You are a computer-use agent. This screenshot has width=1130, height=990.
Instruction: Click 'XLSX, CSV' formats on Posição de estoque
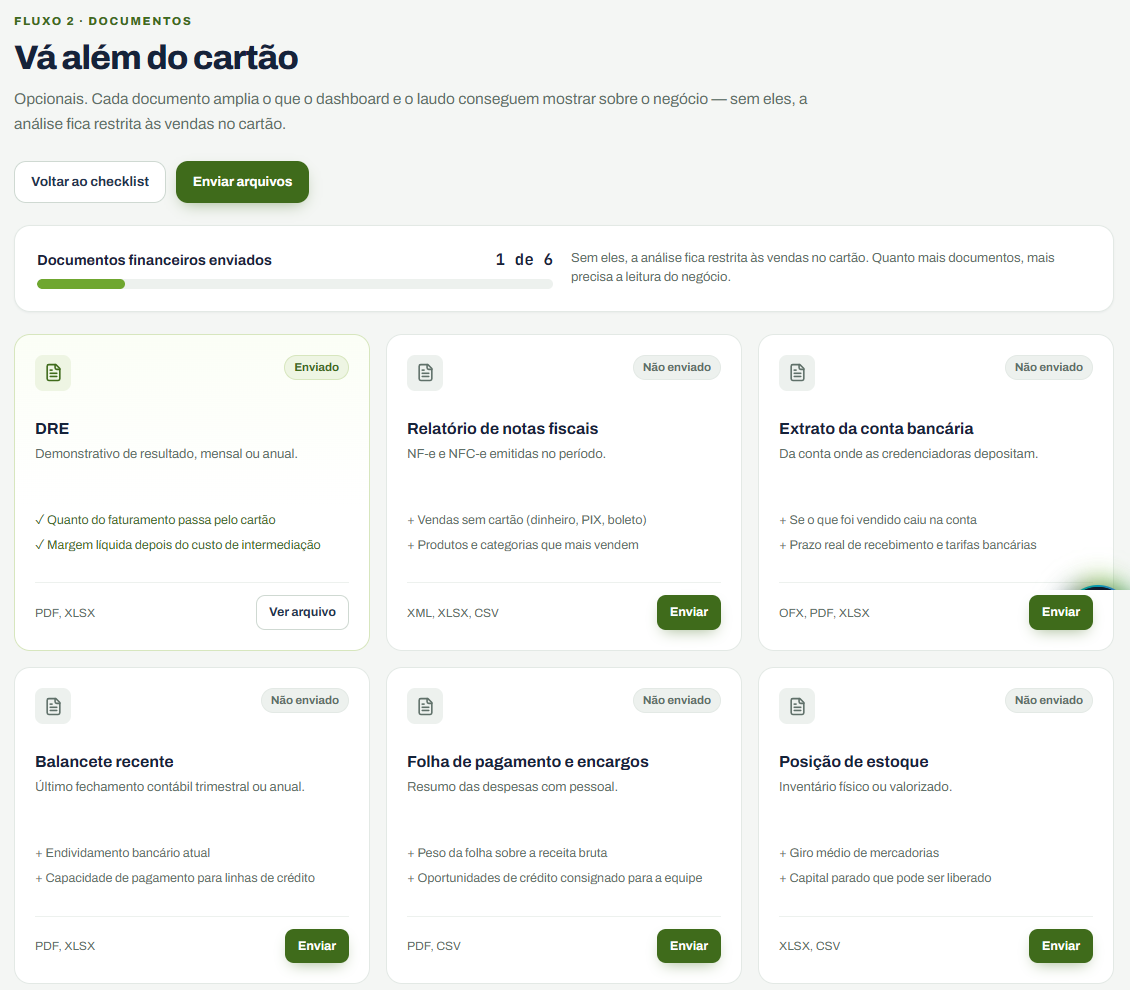[x=809, y=946]
